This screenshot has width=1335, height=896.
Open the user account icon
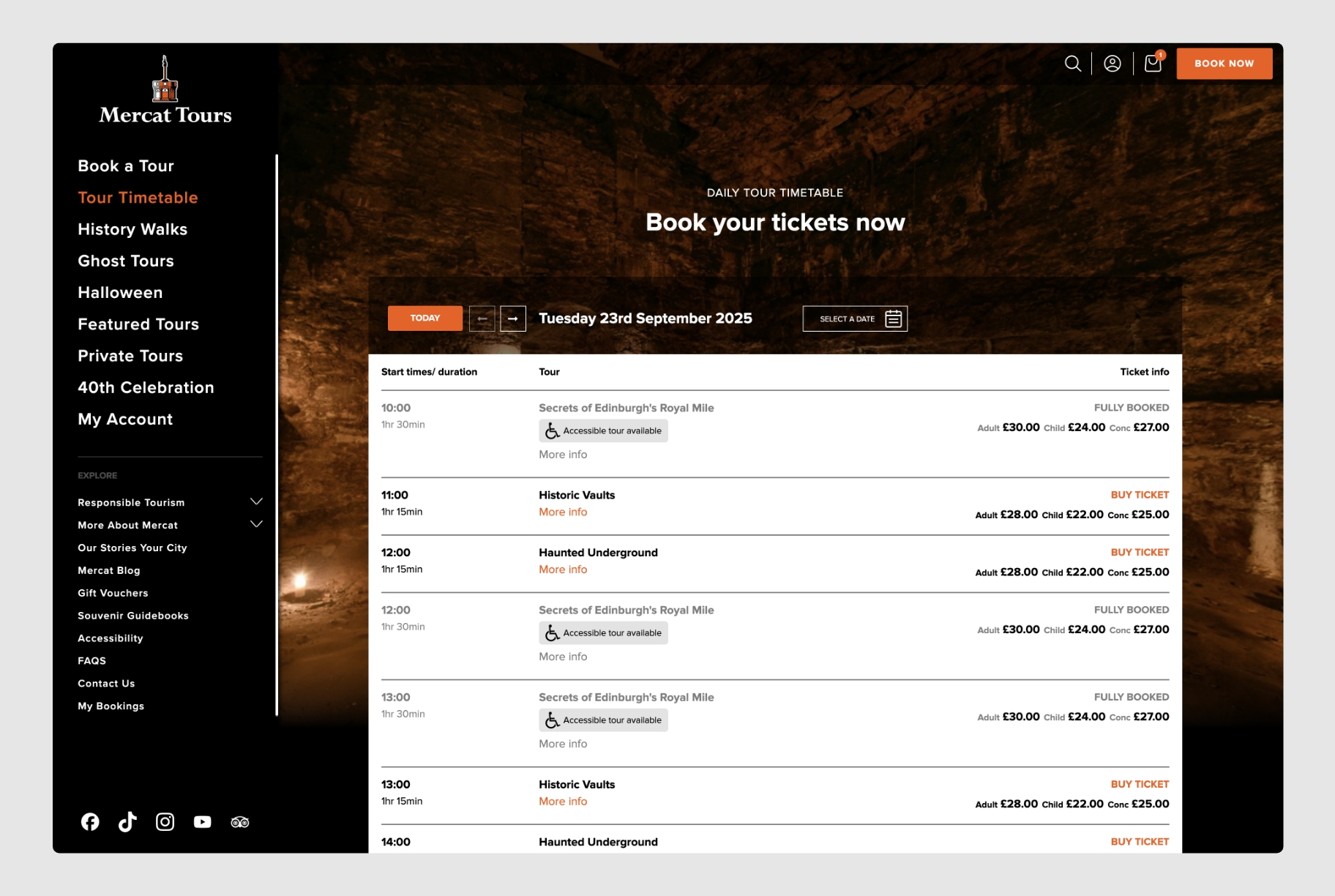[1112, 64]
